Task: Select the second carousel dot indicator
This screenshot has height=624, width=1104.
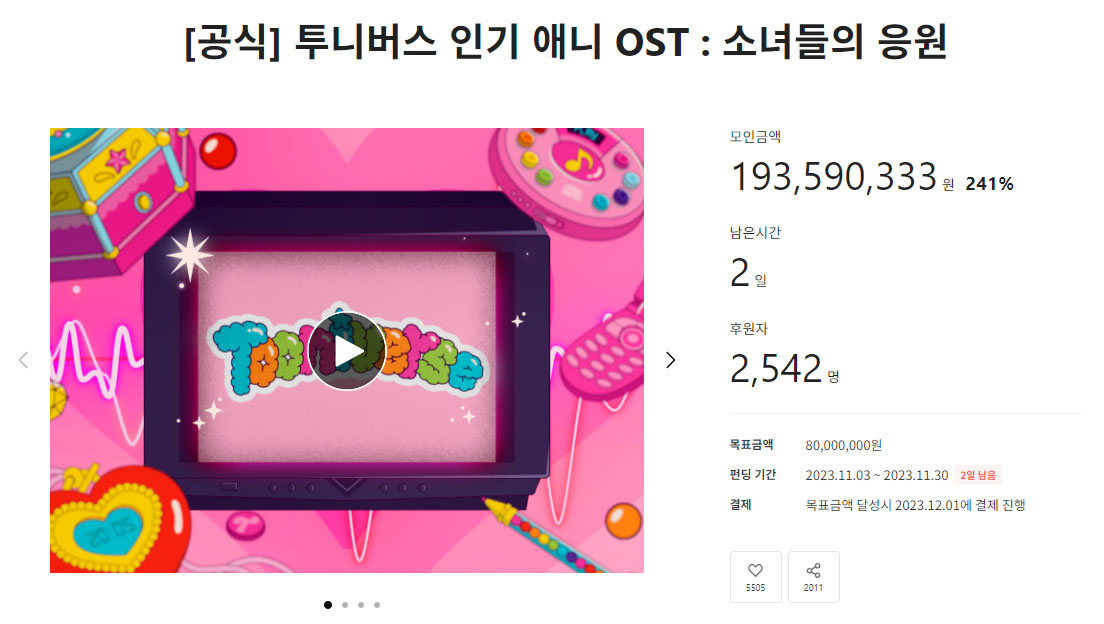Action: tap(345, 605)
